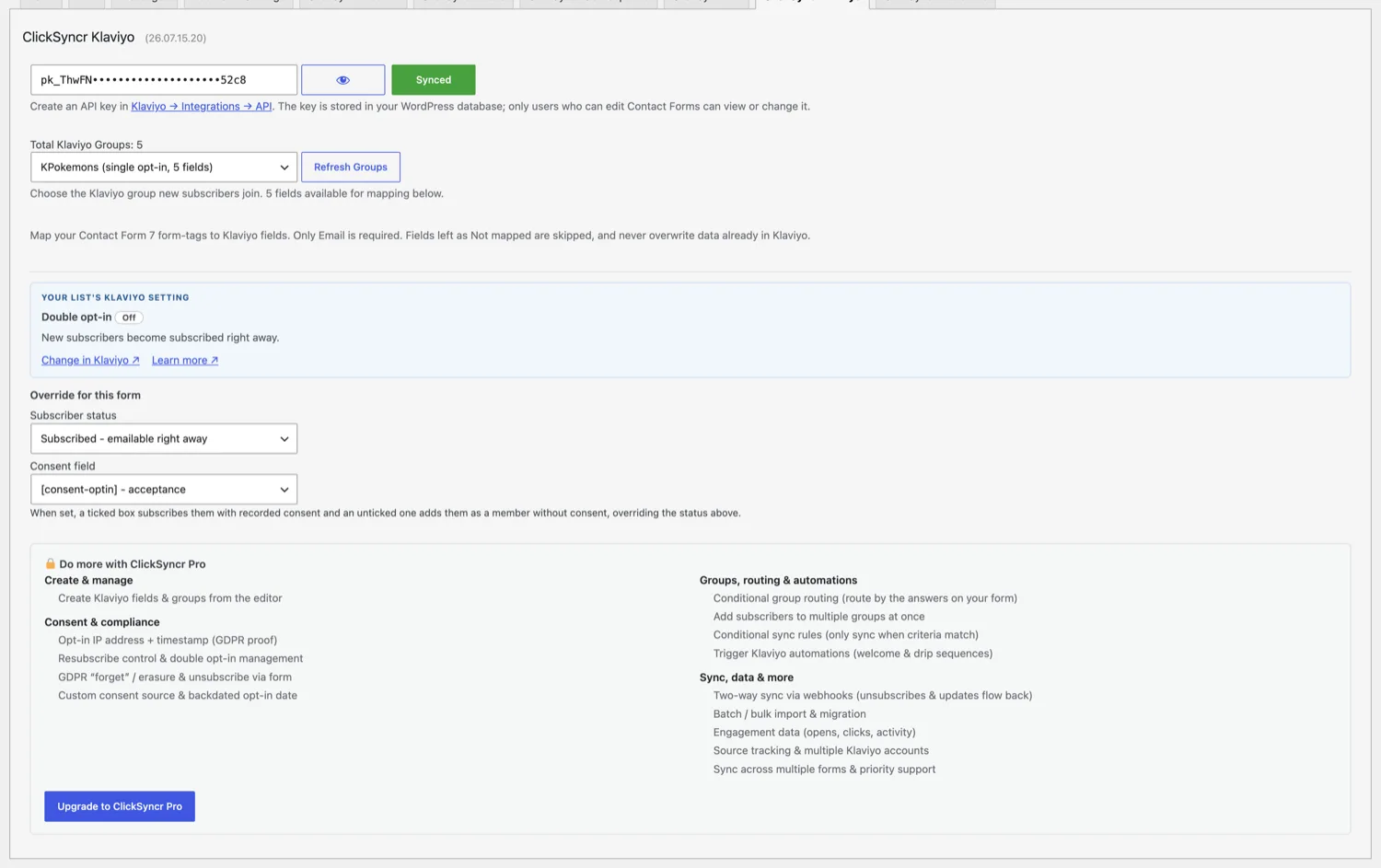Click the Total Klaviyo Groups: 5 label

tap(87, 145)
